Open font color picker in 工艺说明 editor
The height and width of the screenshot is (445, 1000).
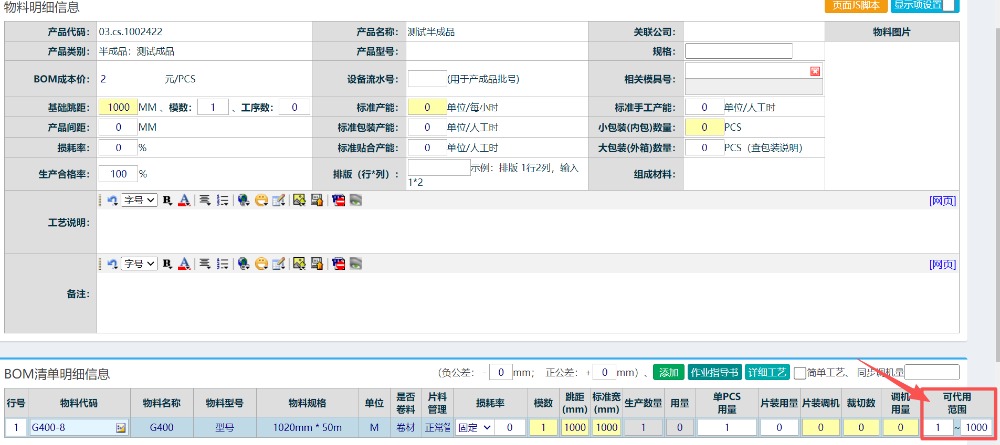[183, 200]
